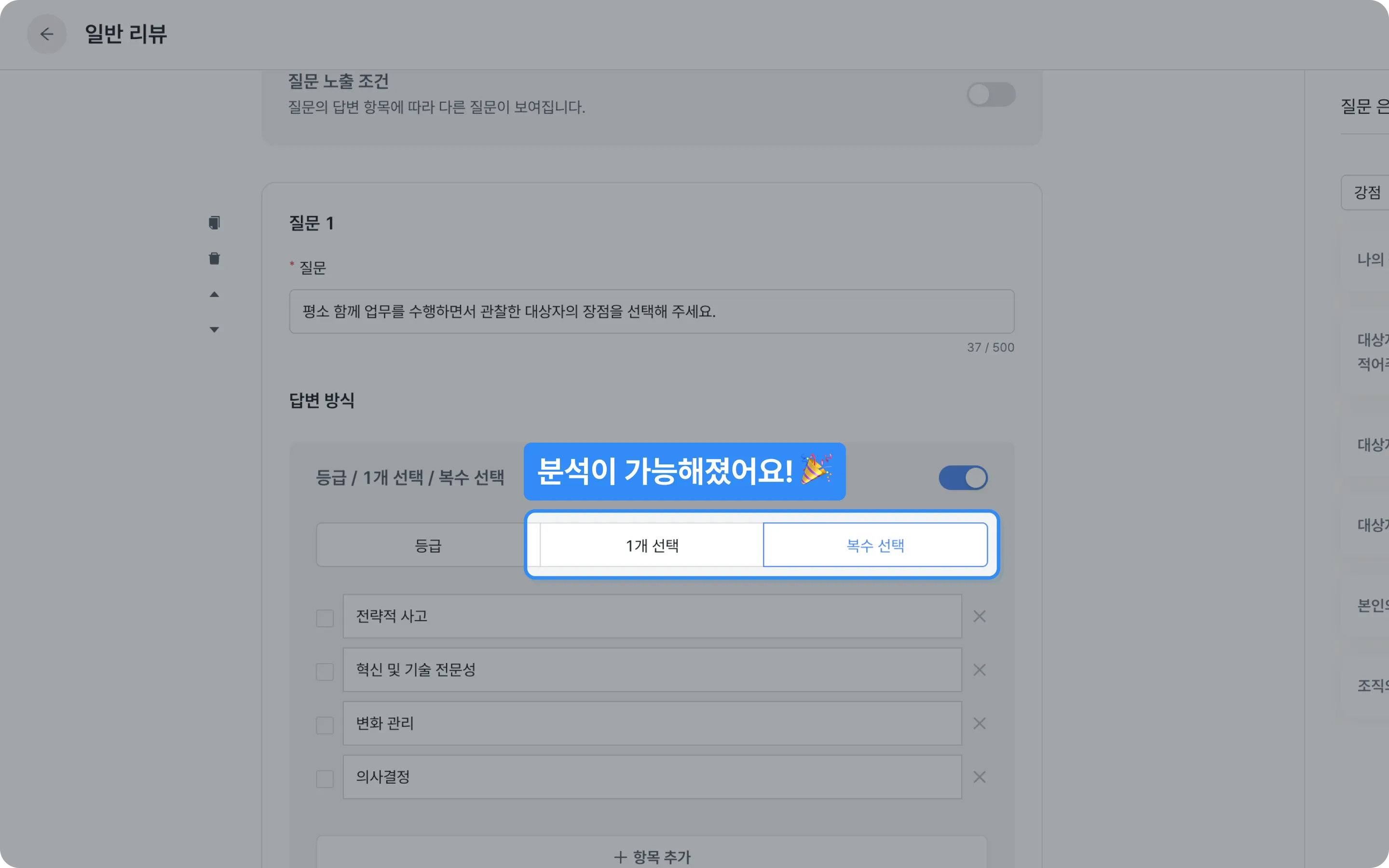
Task: Turn off the 등급 / 1개 선택 / 복수 선택 switch
Action: coord(963,477)
